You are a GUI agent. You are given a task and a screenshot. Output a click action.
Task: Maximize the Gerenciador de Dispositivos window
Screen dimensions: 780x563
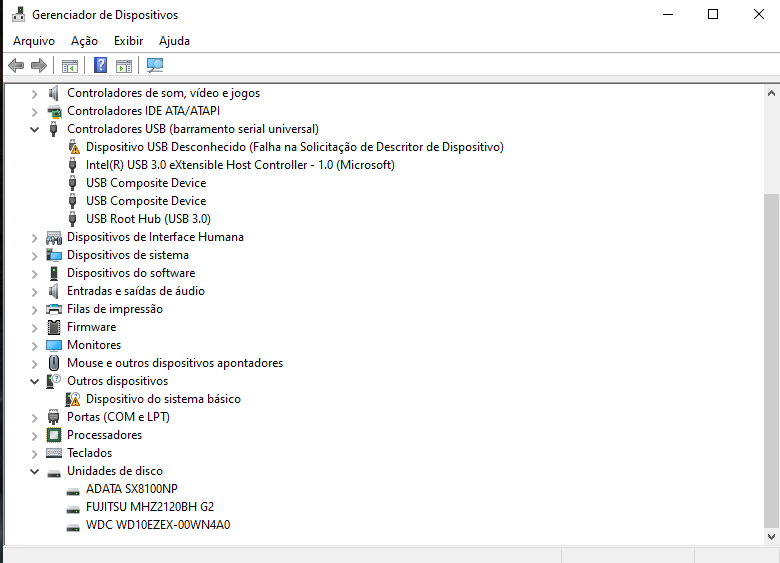click(x=713, y=14)
